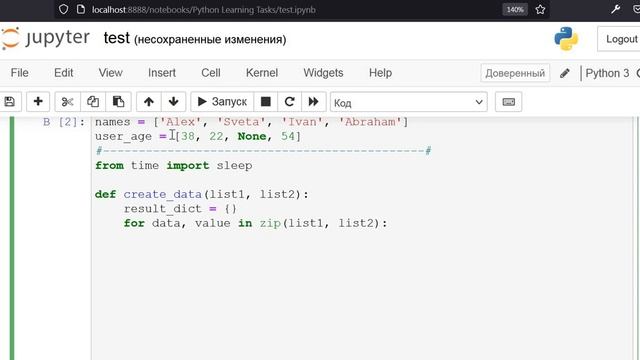Screen dimensions: 640x360
Task: Restart kernel and run all cells icon
Action: click(313, 102)
